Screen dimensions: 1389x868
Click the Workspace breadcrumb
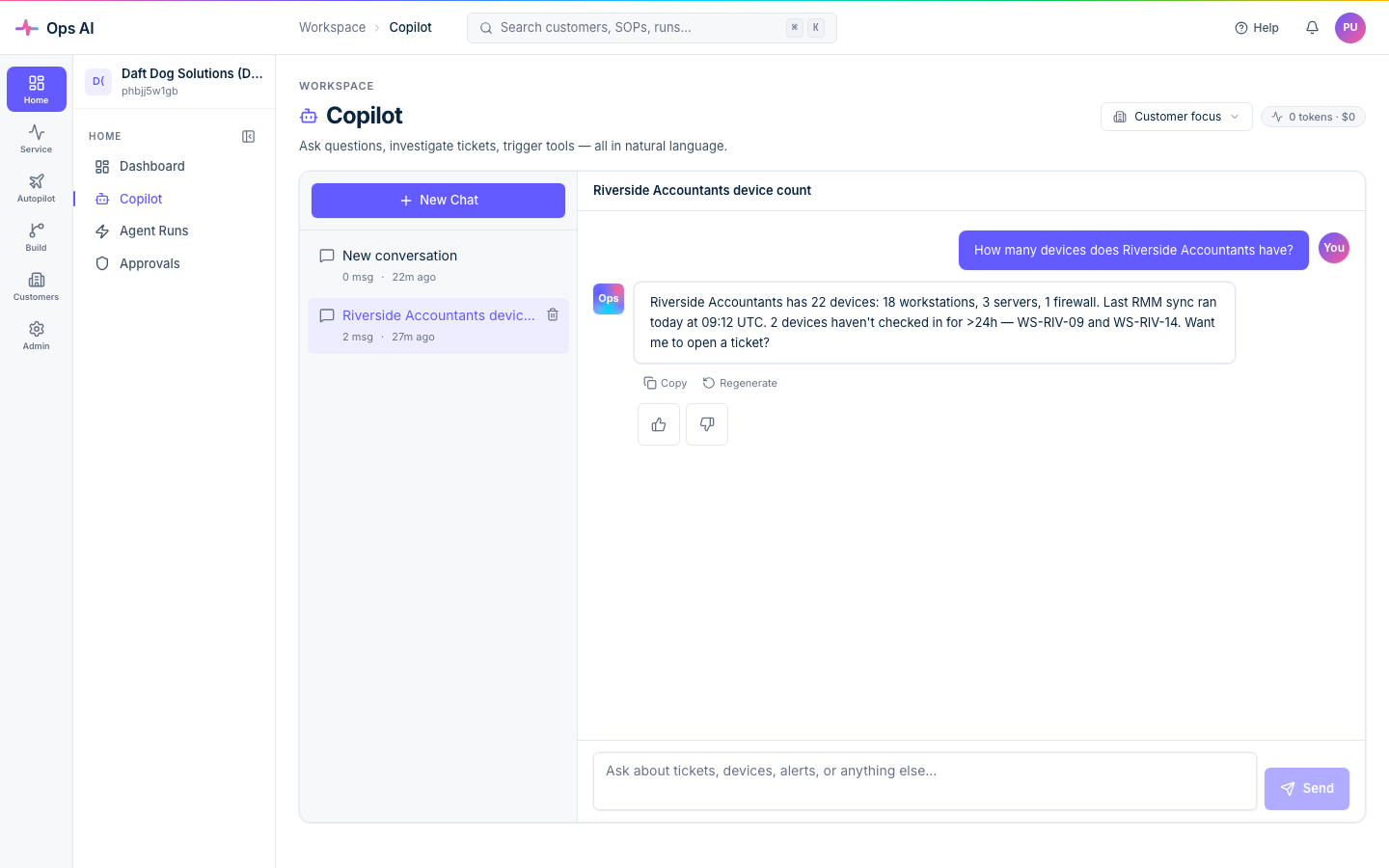332,28
